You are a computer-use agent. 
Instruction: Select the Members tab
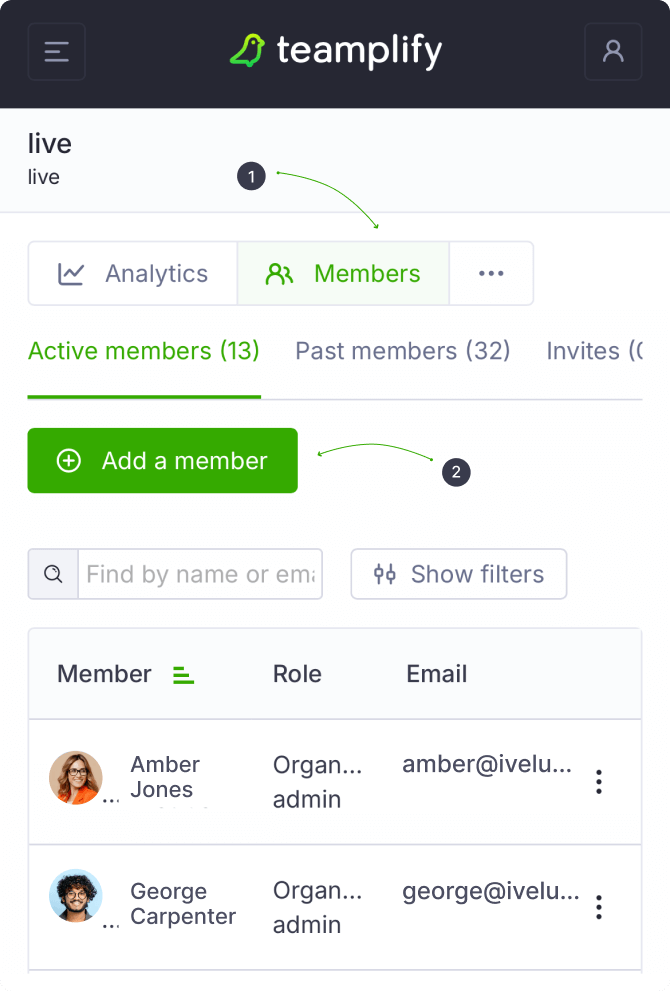[343, 273]
